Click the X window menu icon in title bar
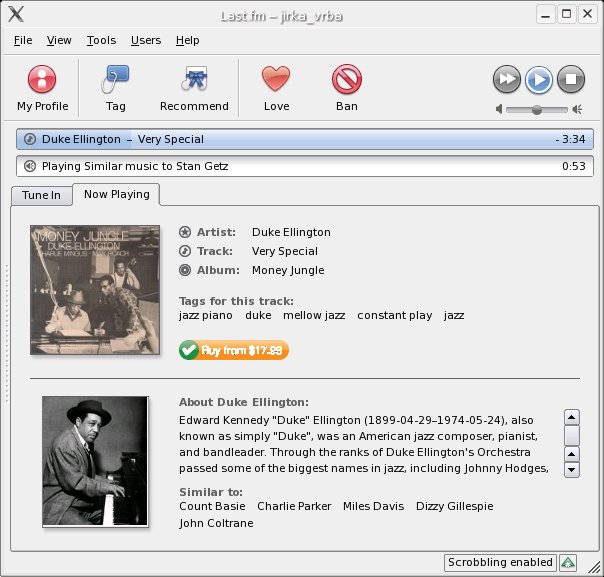604x577 pixels. pyautogui.click(x=16, y=14)
